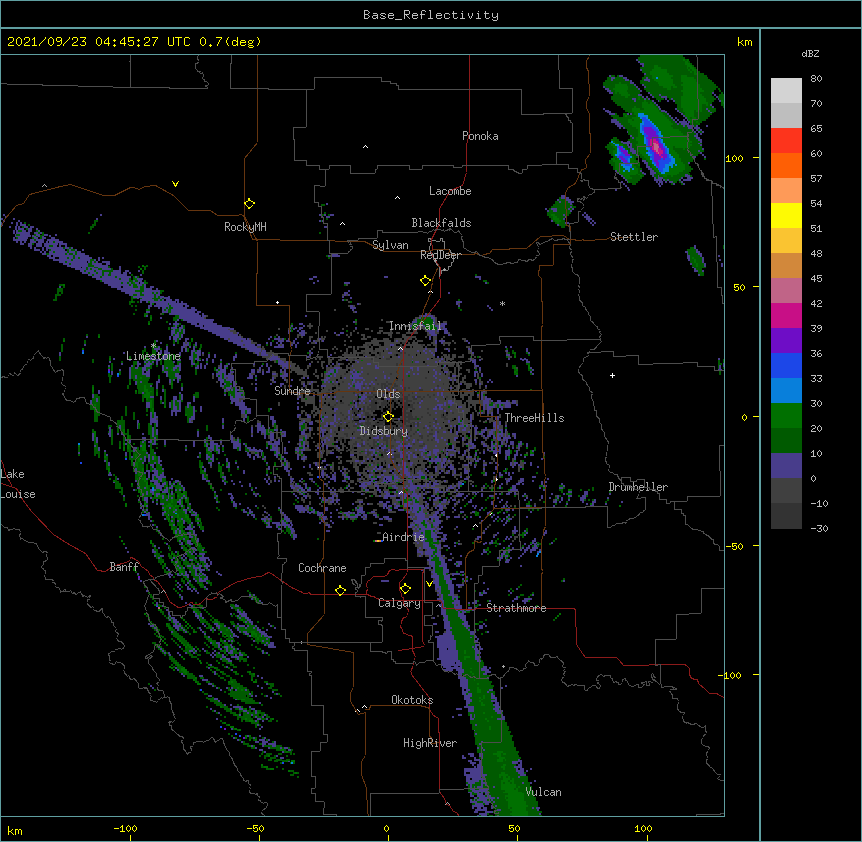Click the HighRiver label
The width and height of the screenshot is (862, 842).
point(430,743)
